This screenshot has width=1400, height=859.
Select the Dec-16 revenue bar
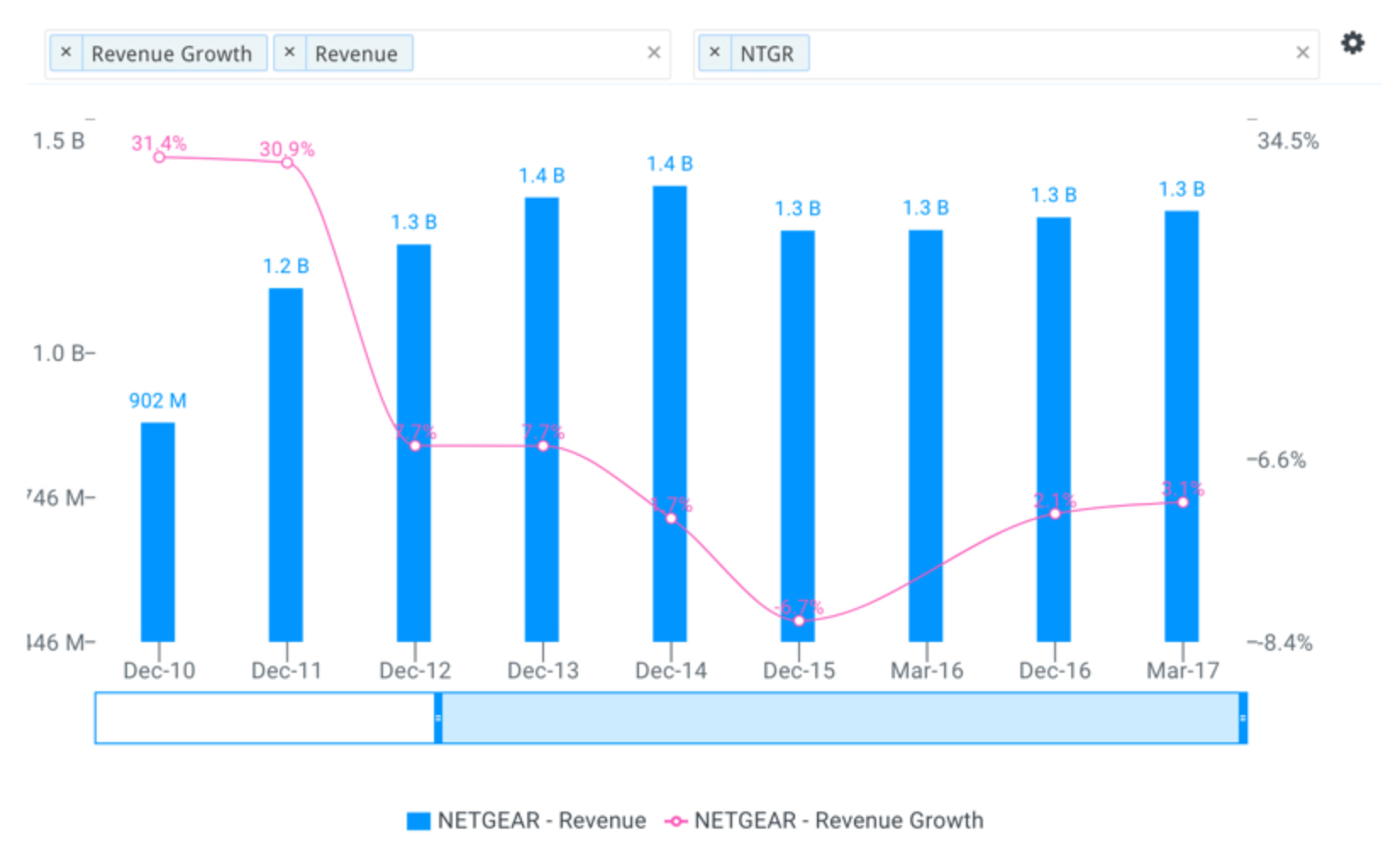(1053, 429)
